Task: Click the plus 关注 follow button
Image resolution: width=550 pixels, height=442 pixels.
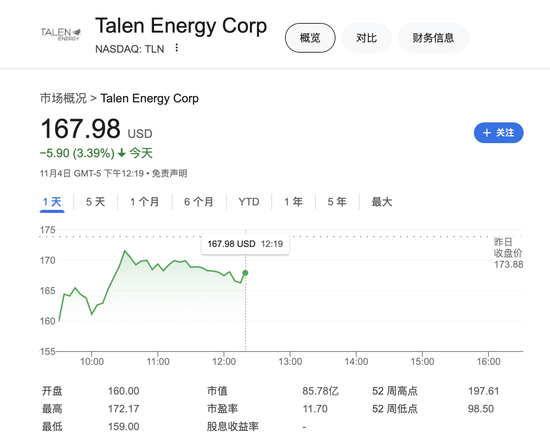Action: pos(498,133)
